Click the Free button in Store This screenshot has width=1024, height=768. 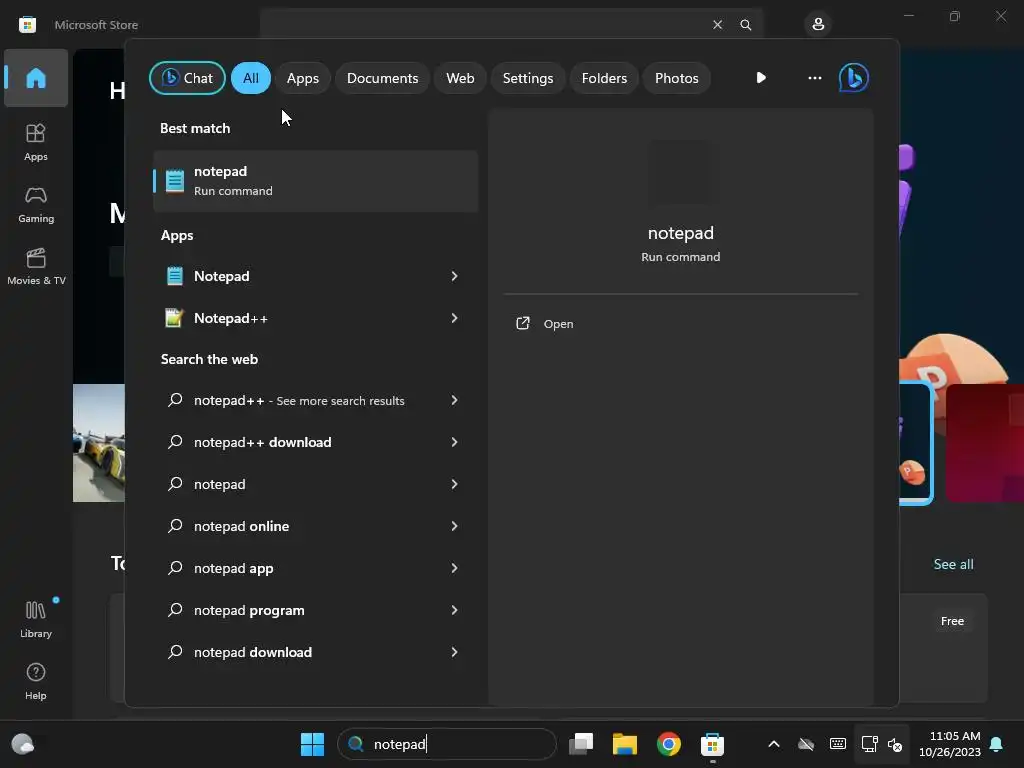coord(952,621)
